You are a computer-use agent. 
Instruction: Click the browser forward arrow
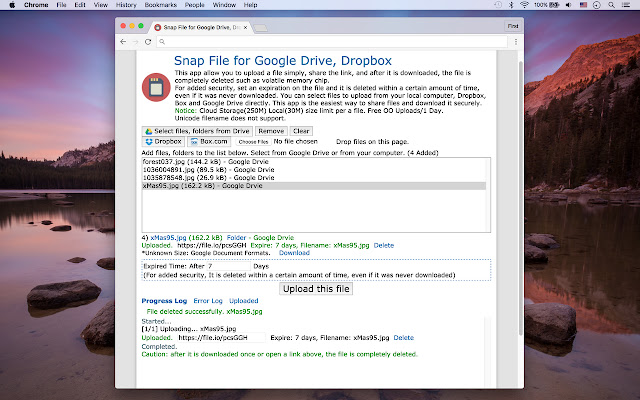coord(136,42)
